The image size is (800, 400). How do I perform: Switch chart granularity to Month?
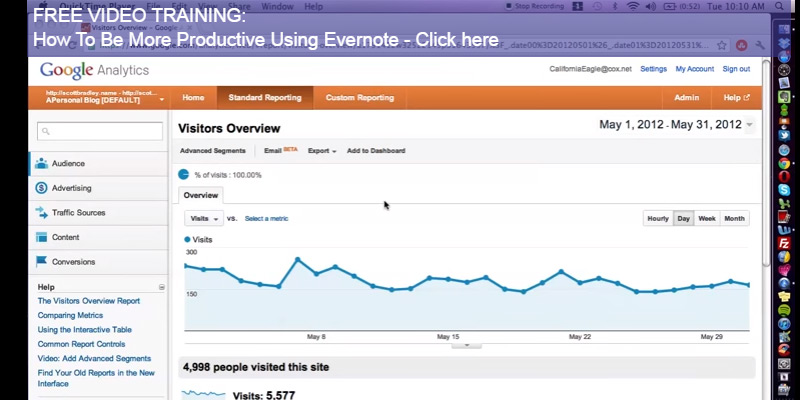734,218
